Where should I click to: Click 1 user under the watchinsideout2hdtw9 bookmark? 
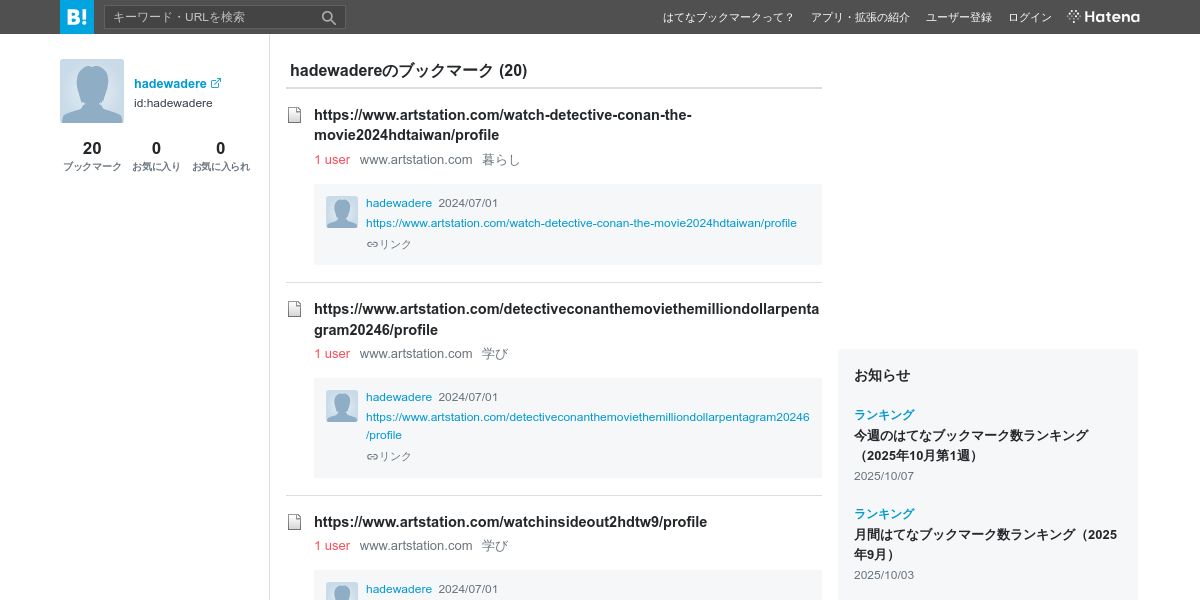[332, 546]
